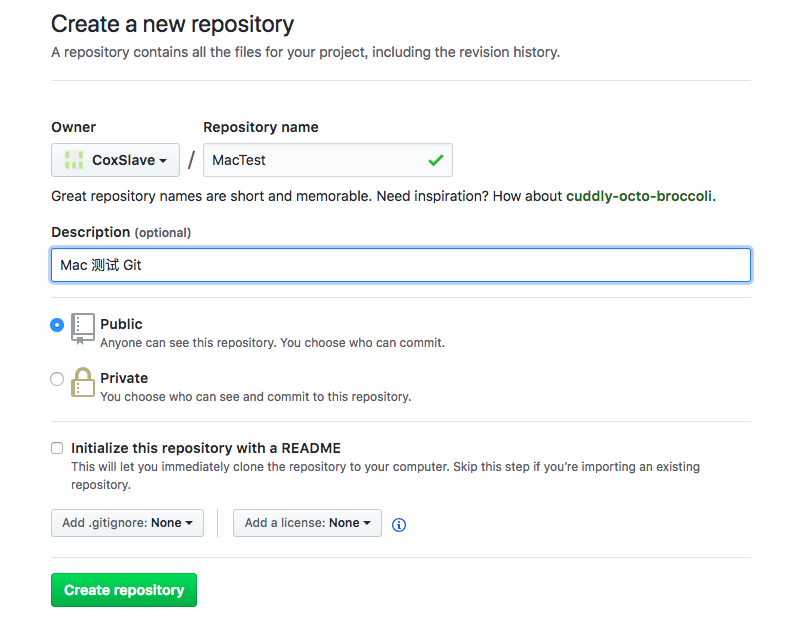Click the Private option label
Screen dimensions: 794x629
click(x=124, y=378)
